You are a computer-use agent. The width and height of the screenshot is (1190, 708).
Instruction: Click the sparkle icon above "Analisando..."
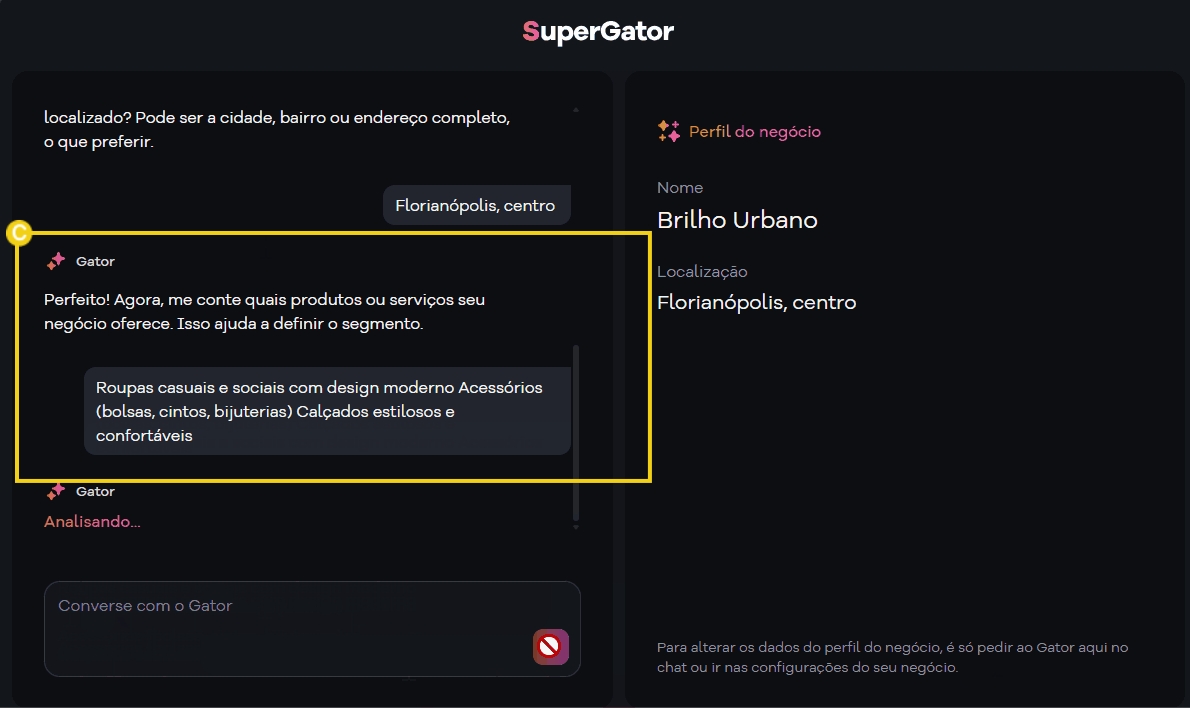(x=56, y=491)
